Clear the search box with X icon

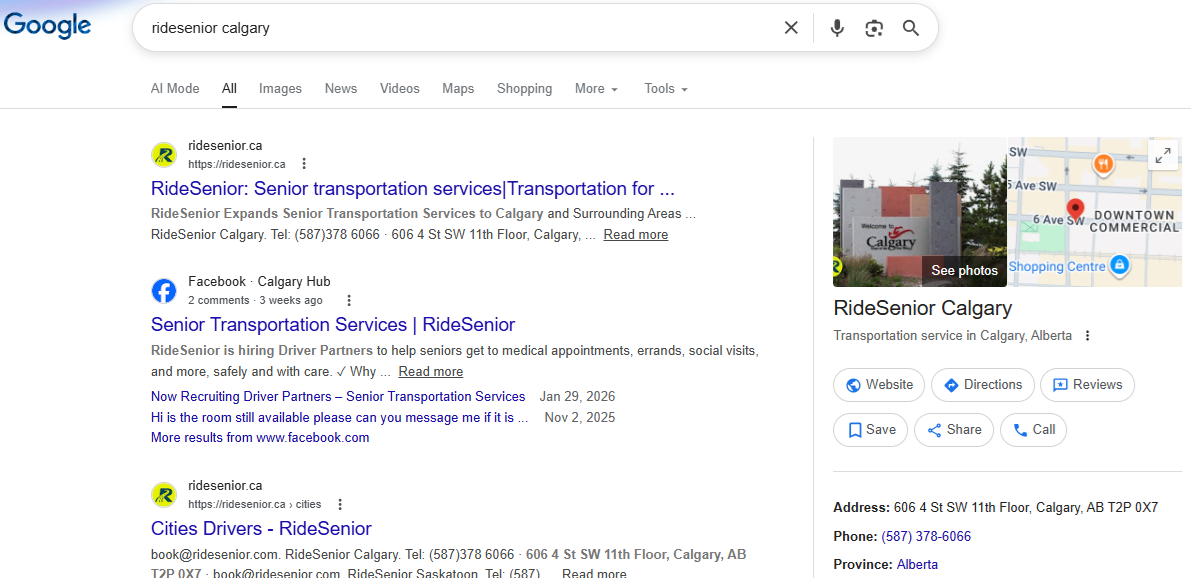pos(791,28)
